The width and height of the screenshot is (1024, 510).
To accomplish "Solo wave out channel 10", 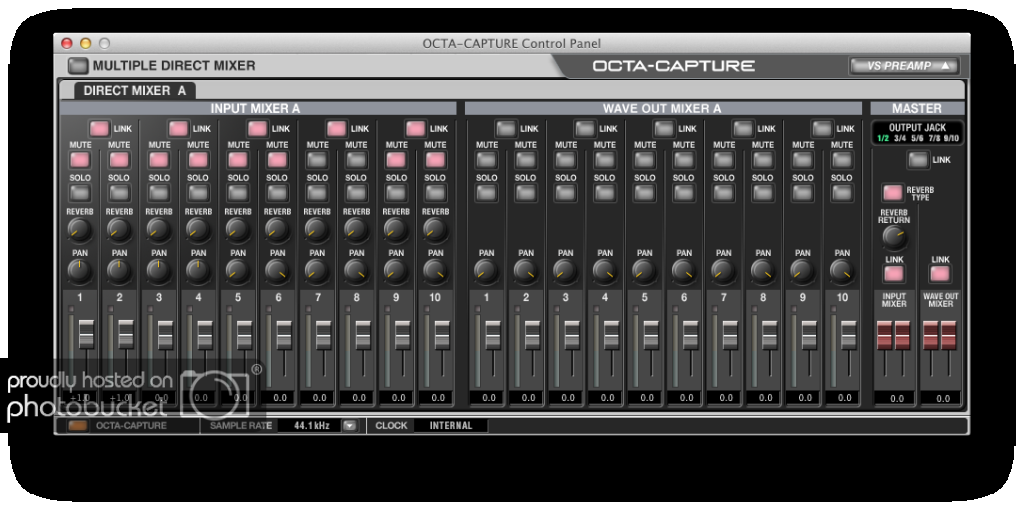I will (842, 193).
